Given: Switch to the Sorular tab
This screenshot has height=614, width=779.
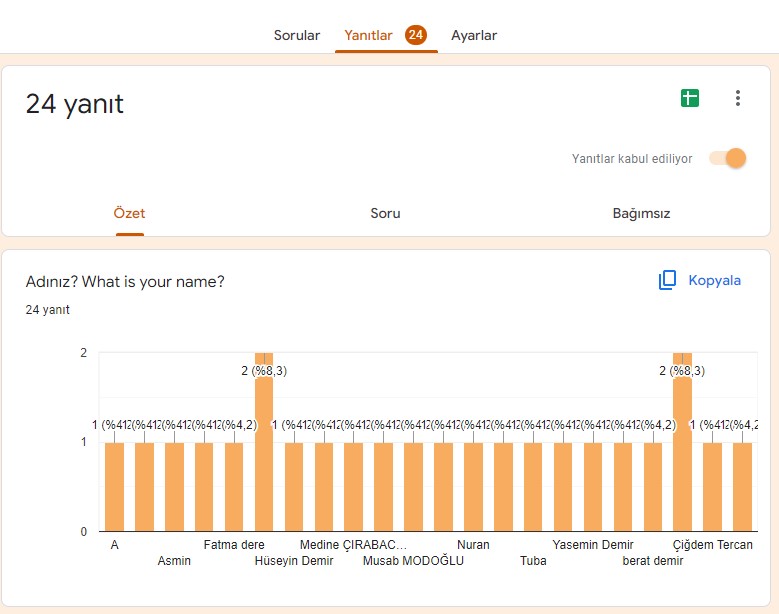Looking at the screenshot, I should click(297, 35).
